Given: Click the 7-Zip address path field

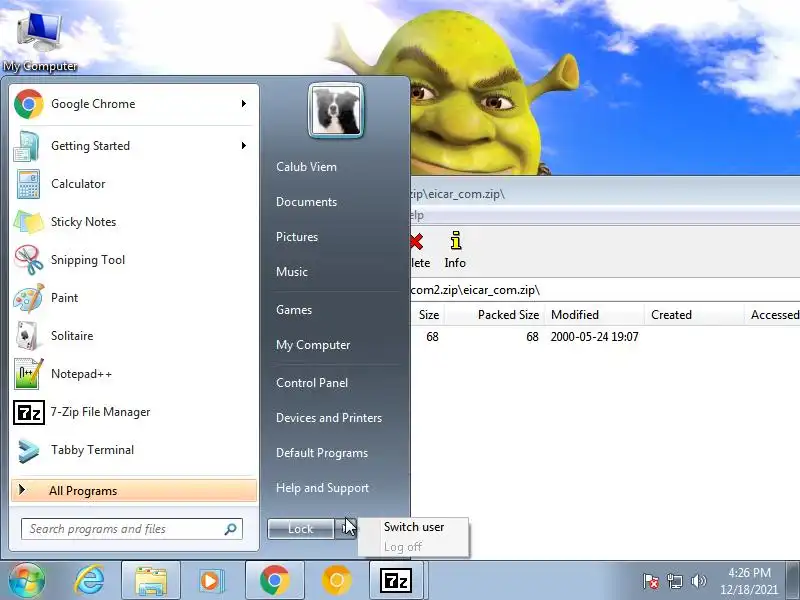Looking at the screenshot, I should [605, 290].
